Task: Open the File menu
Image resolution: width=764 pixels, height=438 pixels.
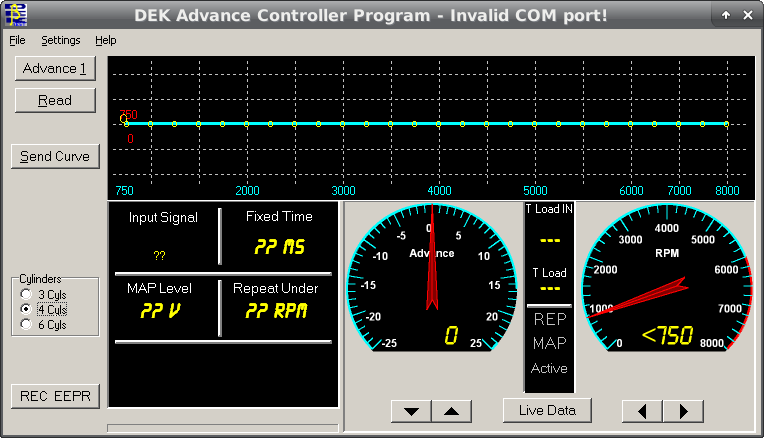Action: coord(17,40)
